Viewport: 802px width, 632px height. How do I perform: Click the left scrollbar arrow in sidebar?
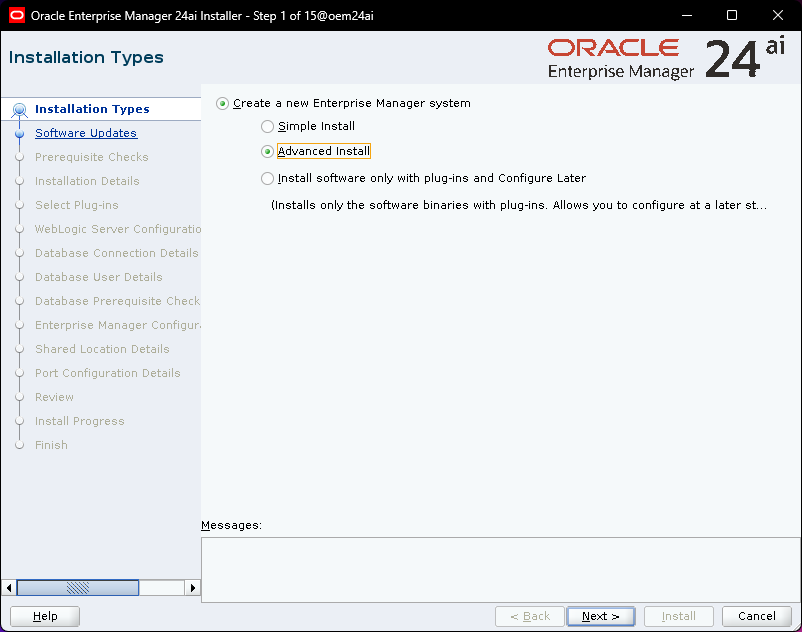pos(9,588)
